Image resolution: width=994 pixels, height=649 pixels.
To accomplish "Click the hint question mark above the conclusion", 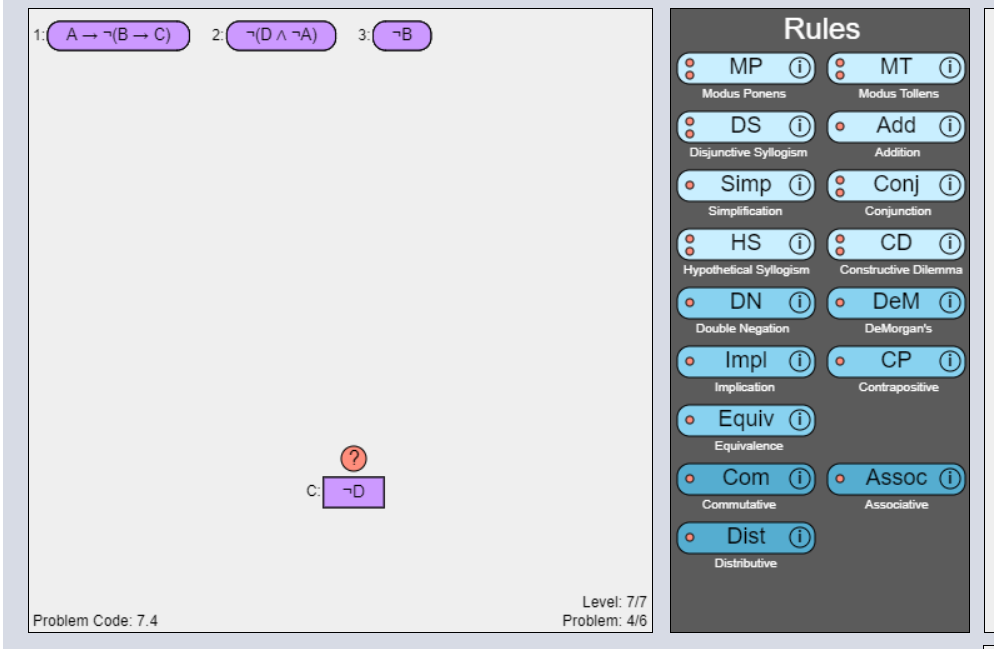I will (355, 458).
